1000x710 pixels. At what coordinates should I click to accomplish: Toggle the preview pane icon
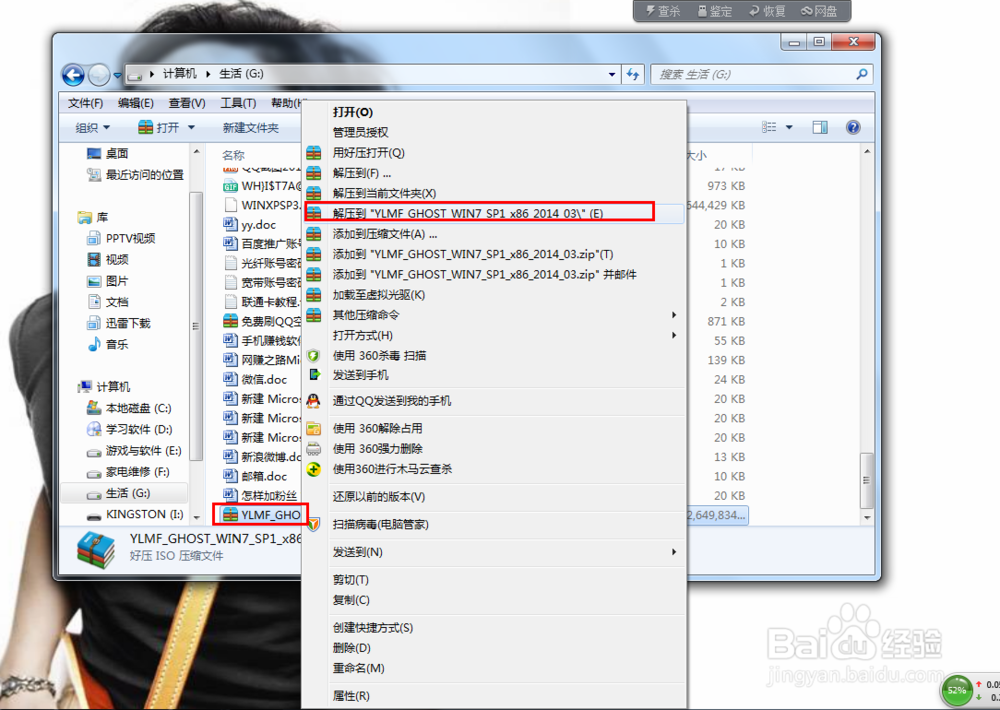pos(820,127)
